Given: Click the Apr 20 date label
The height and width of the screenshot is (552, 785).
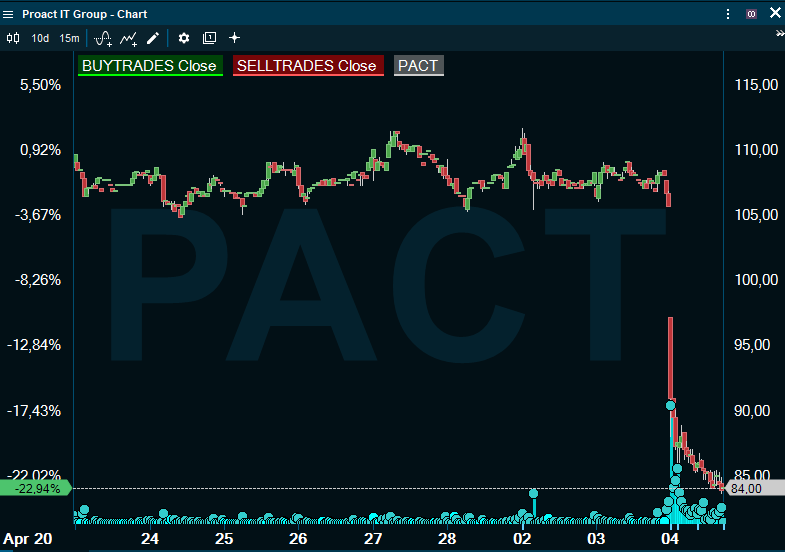Looking at the screenshot, I should (x=28, y=539).
